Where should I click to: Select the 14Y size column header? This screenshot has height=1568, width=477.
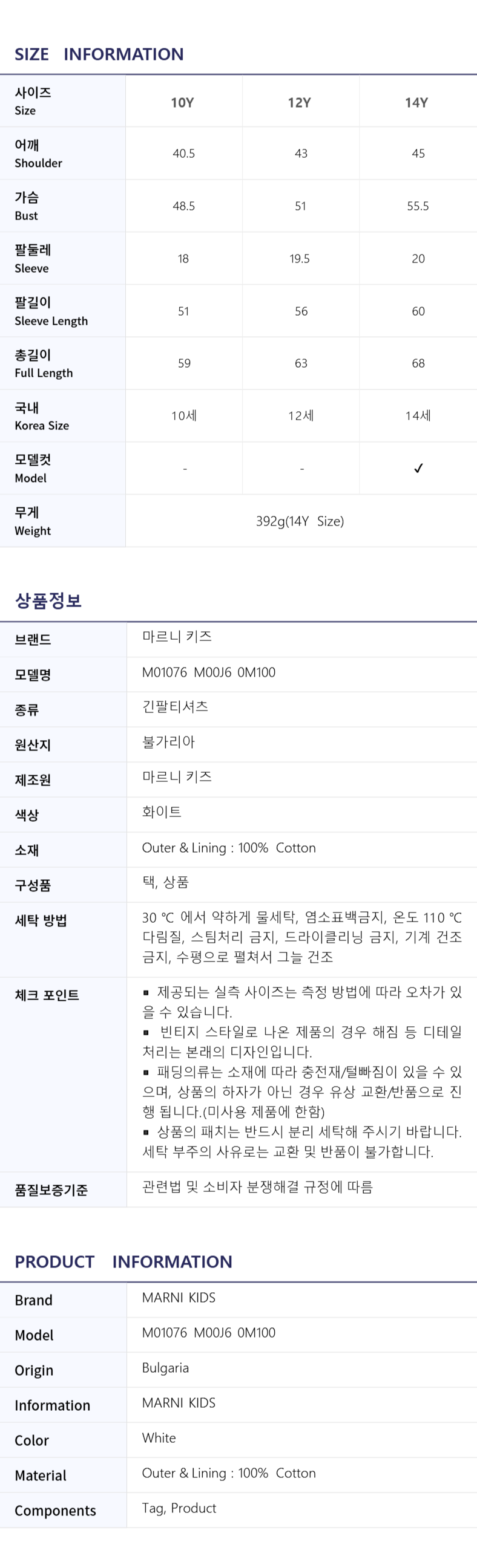pyautogui.click(x=416, y=102)
